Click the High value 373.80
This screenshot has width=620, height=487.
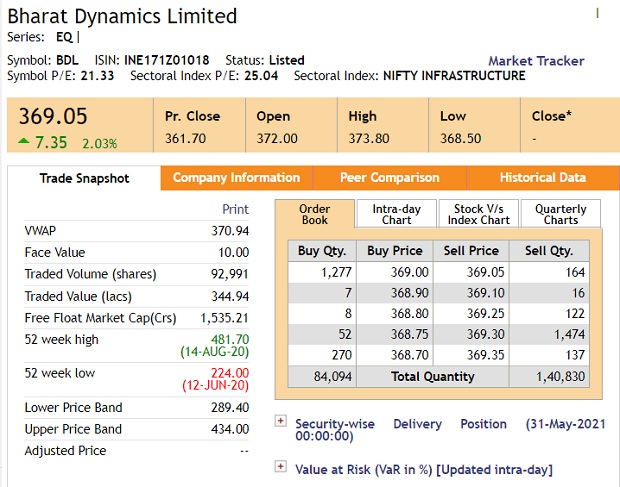tap(369, 138)
